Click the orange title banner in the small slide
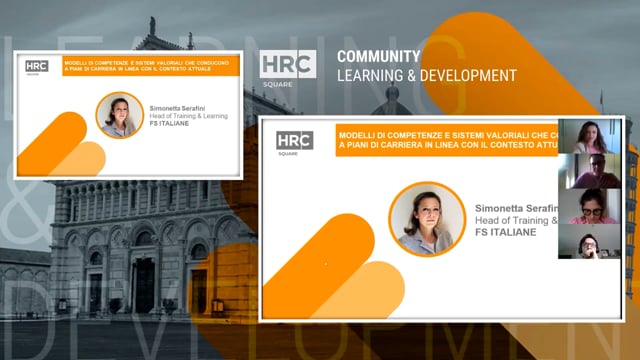 click(x=151, y=66)
